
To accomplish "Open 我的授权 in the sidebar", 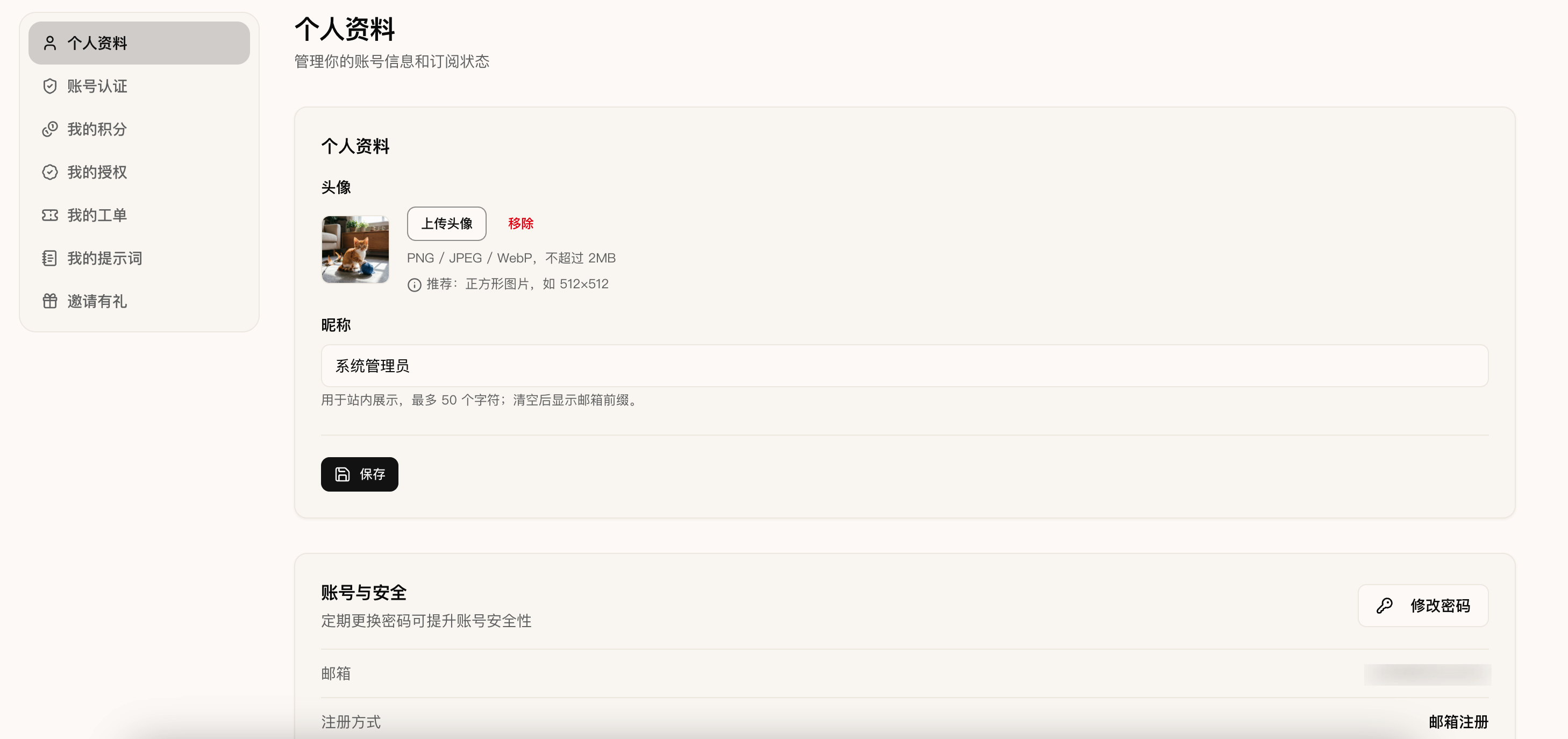I will (139, 172).
